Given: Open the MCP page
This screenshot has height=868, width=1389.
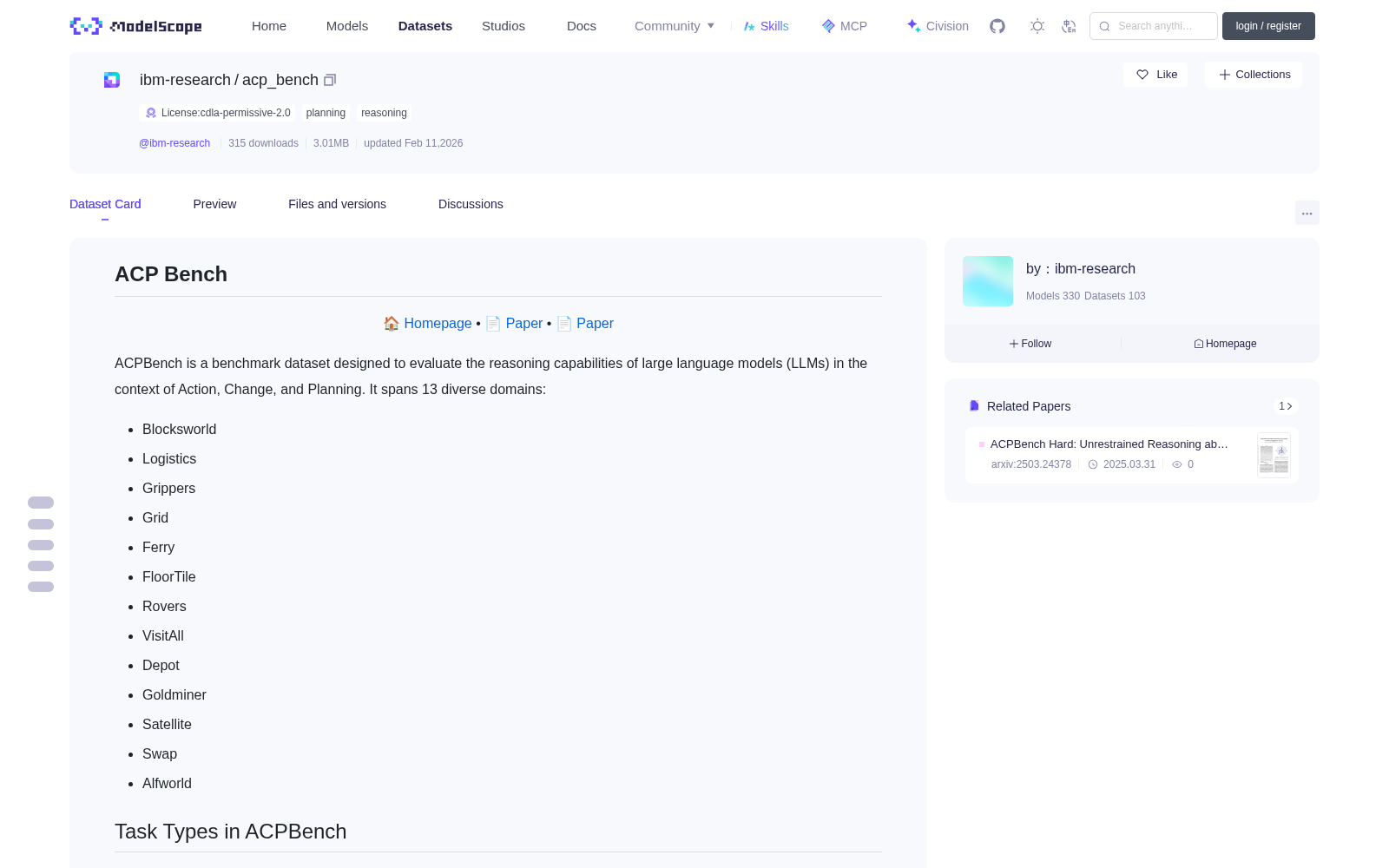Looking at the screenshot, I should [845, 26].
